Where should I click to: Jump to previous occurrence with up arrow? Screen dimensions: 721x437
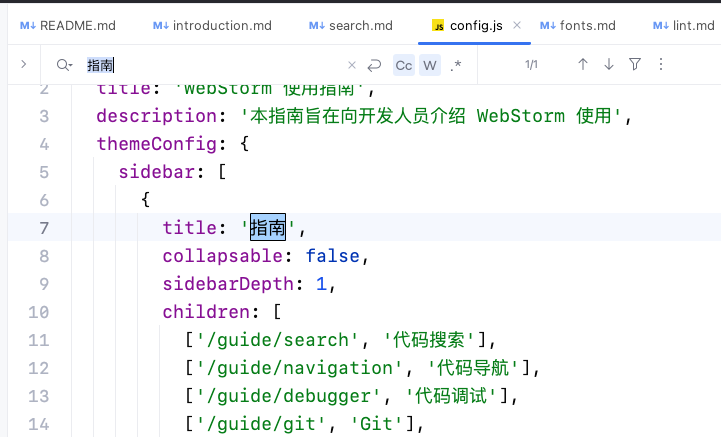[x=583, y=65]
